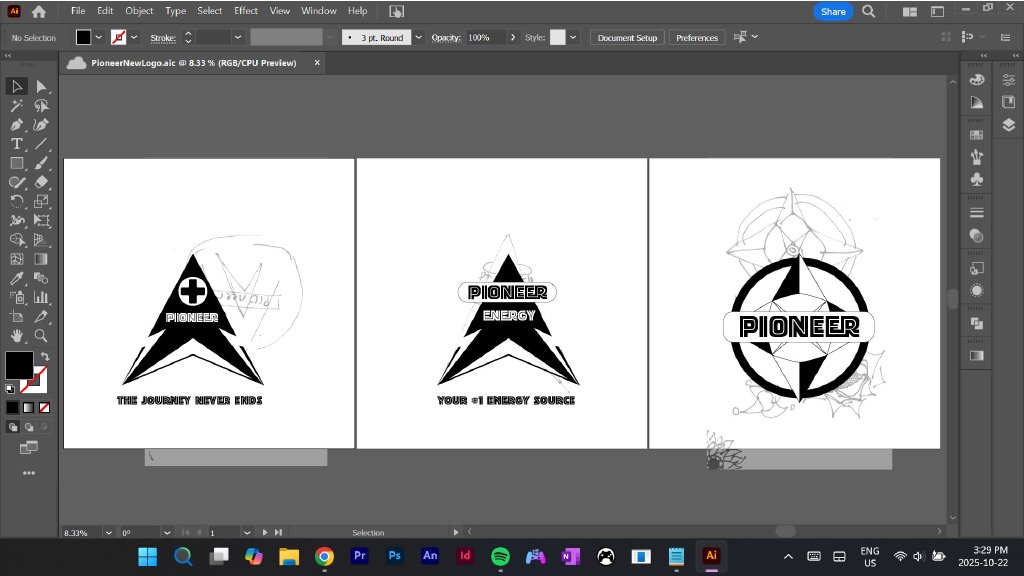Select the Blend tool

(41, 278)
